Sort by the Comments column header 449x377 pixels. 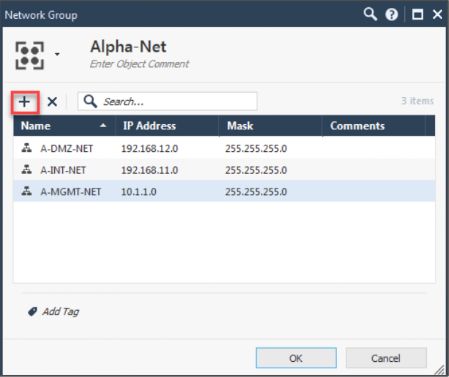[x=374, y=126]
